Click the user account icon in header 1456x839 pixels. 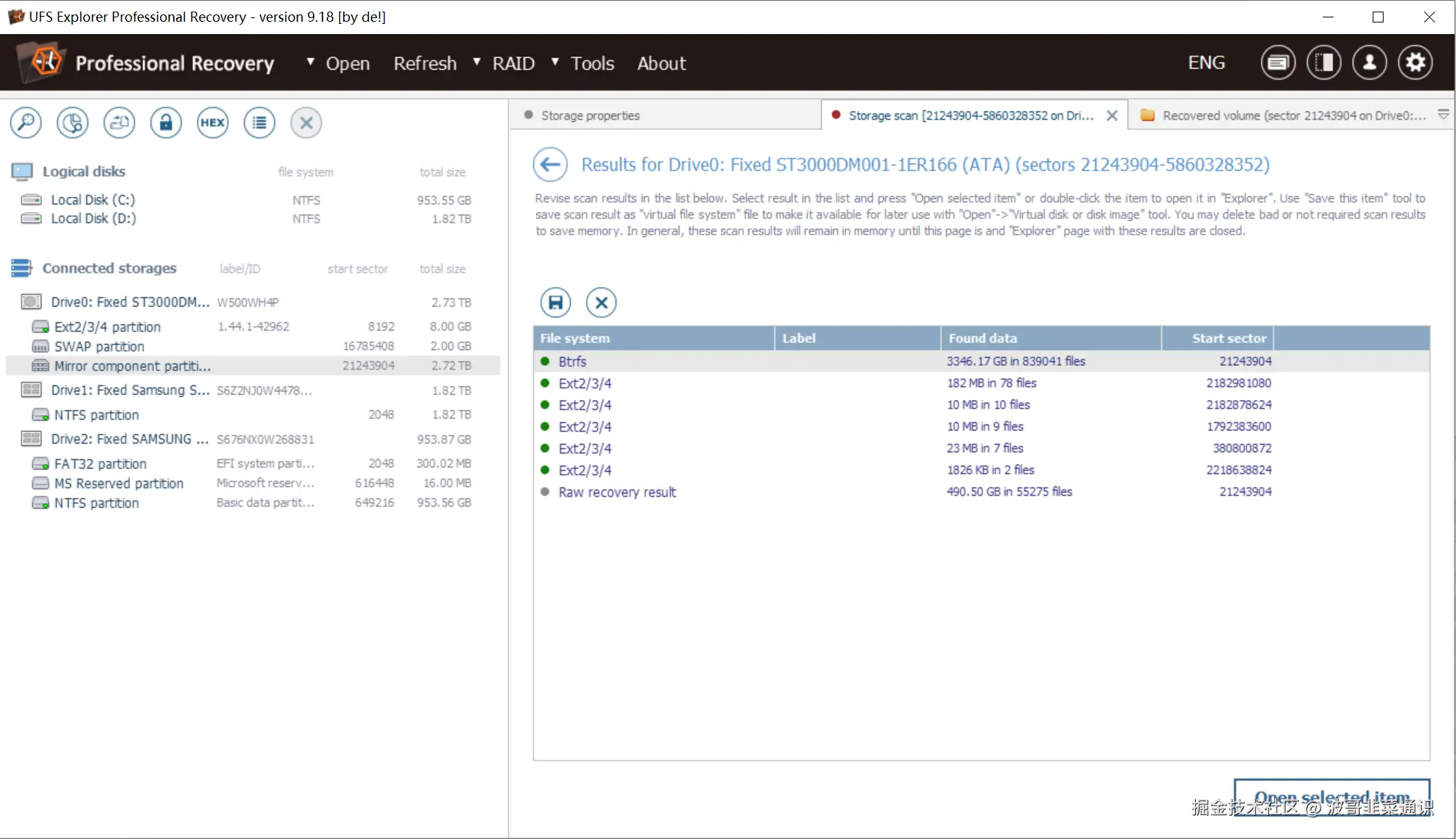click(1369, 63)
